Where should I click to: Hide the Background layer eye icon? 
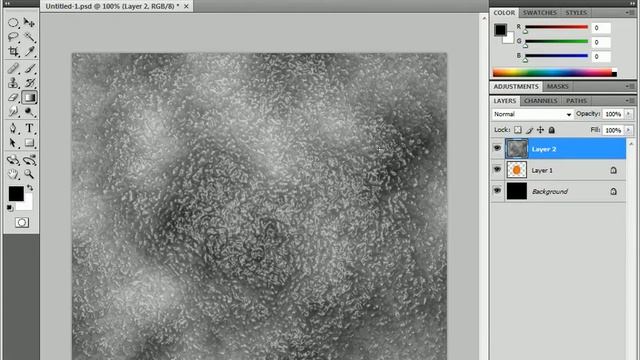pos(497,191)
